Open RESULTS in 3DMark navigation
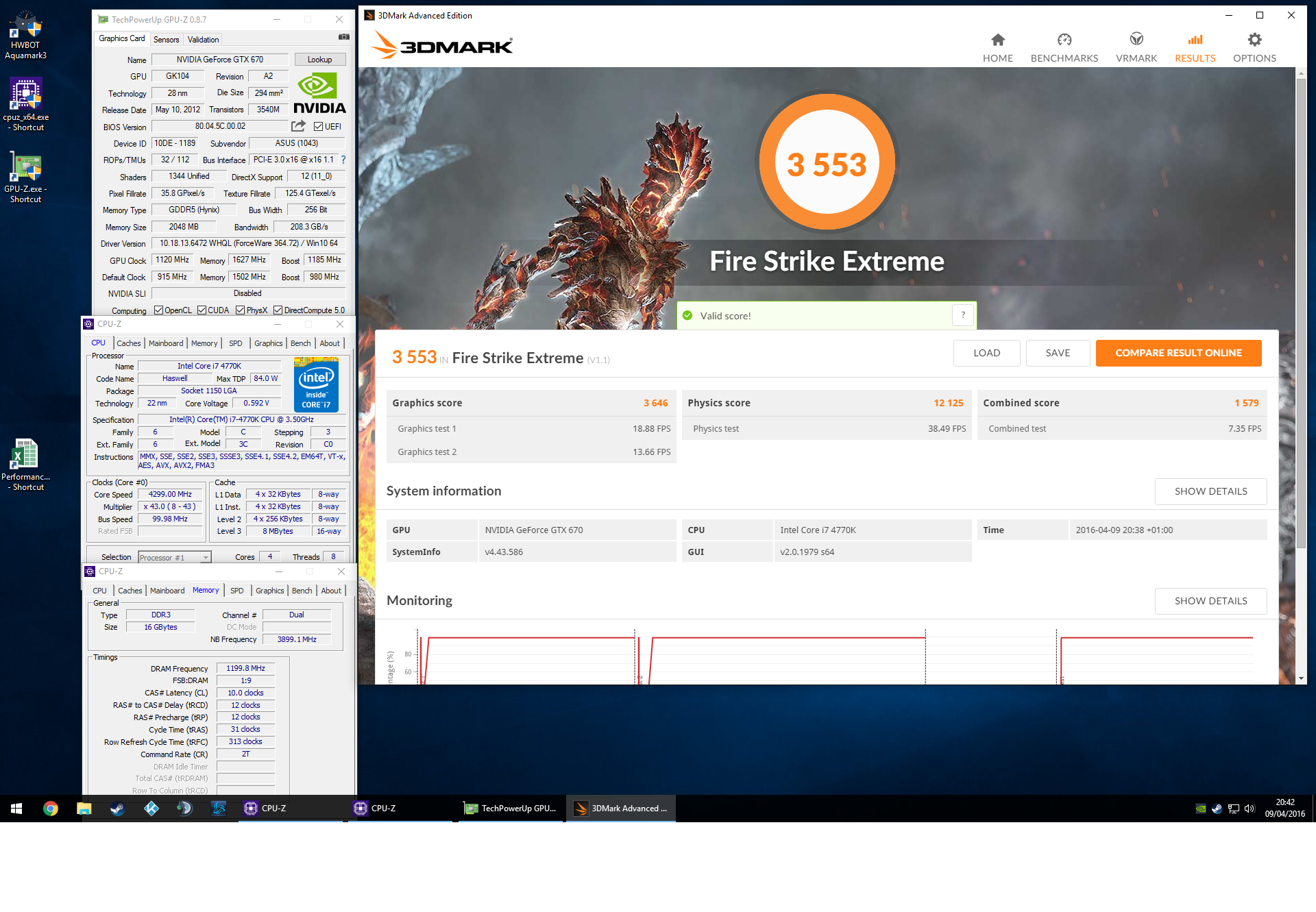Viewport: 1316px width, 912px height. [1195, 48]
